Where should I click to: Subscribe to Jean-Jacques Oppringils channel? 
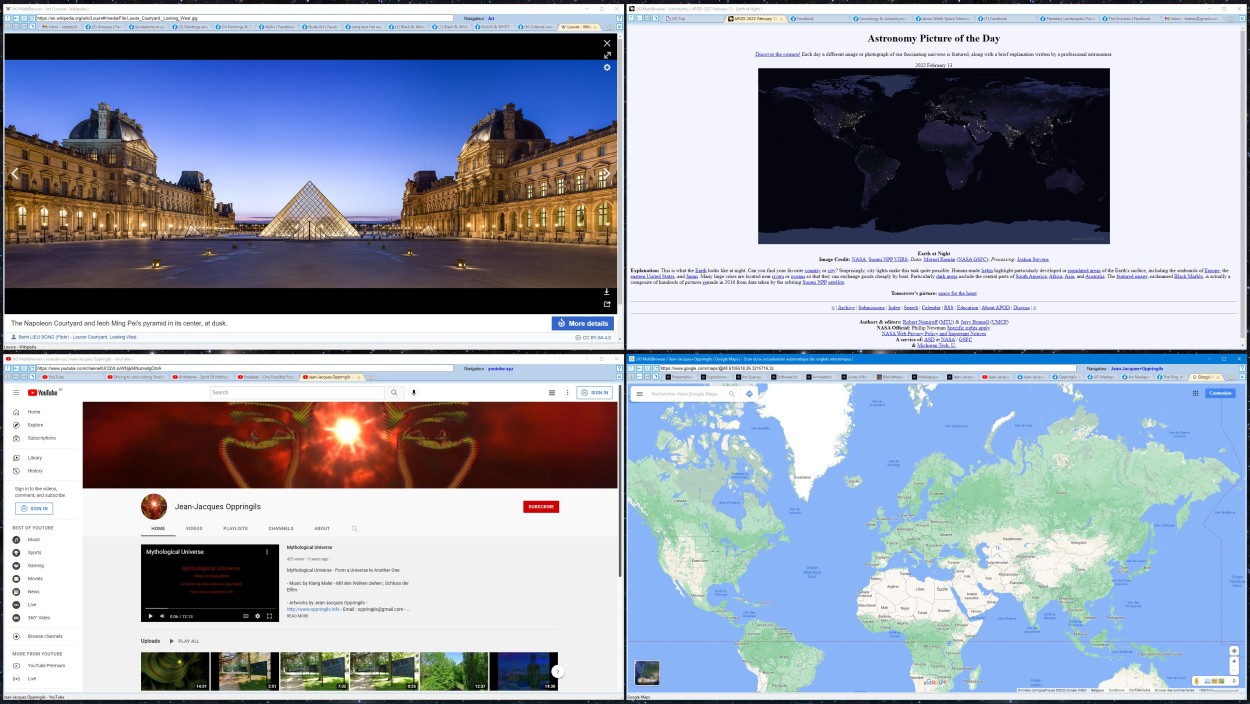click(540, 507)
